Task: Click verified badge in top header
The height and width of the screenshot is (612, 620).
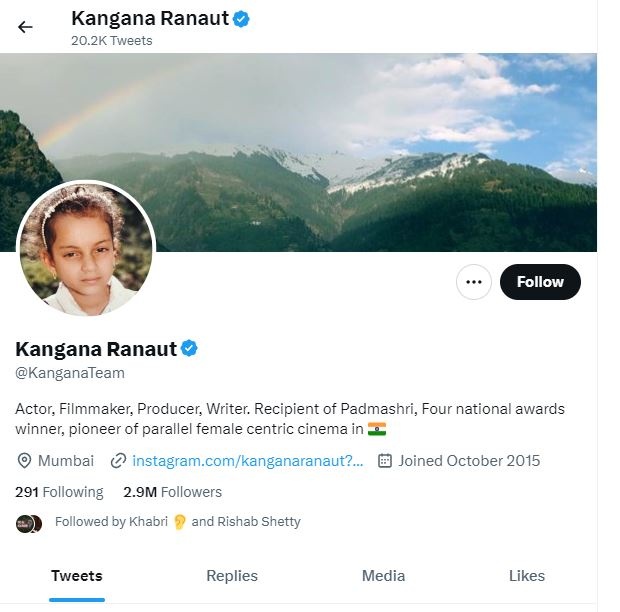Action: pos(241,18)
